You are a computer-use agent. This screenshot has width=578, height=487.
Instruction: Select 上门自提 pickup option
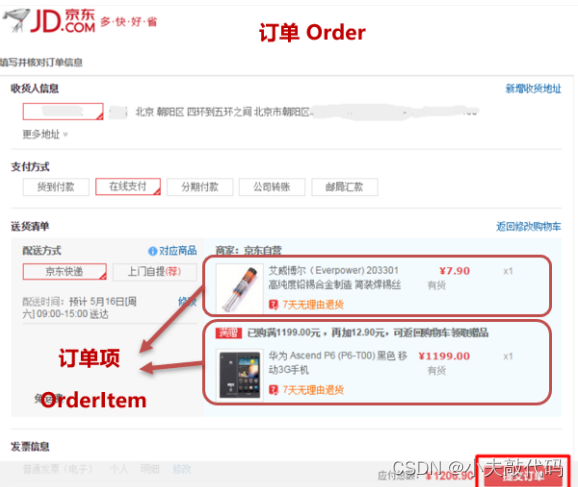pyautogui.click(x=154, y=272)
